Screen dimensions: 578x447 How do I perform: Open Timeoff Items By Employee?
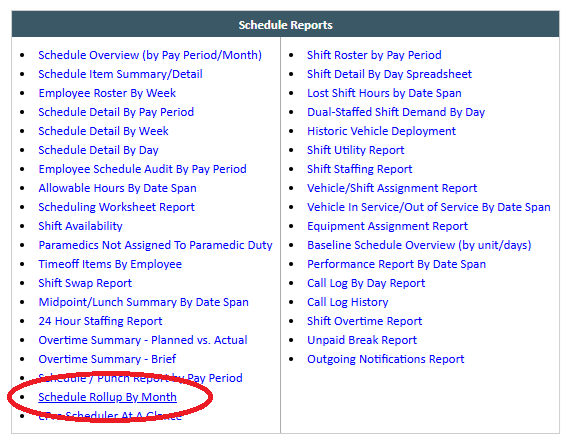(110, 264)
